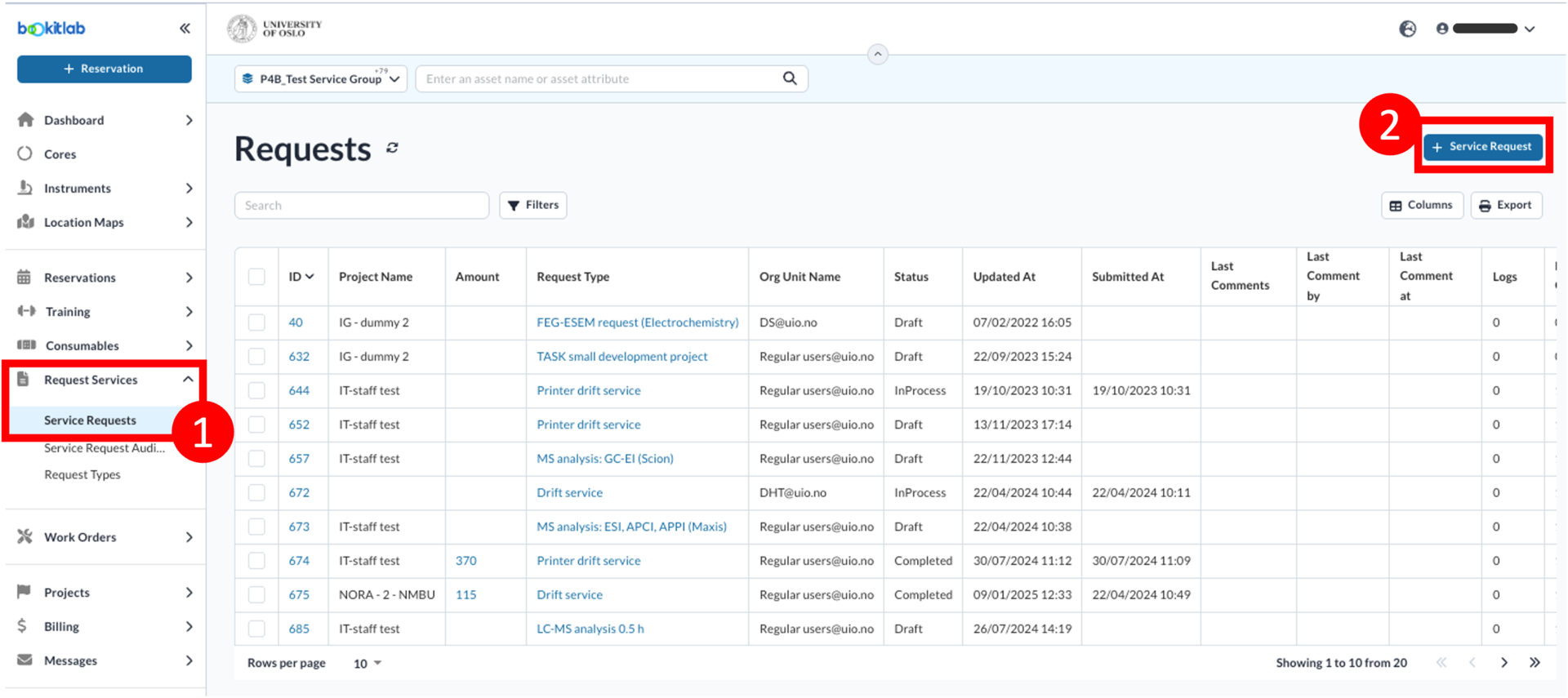1568x698 pixels.
Task: Check the row for request 632
Action: tap(256, 357)
